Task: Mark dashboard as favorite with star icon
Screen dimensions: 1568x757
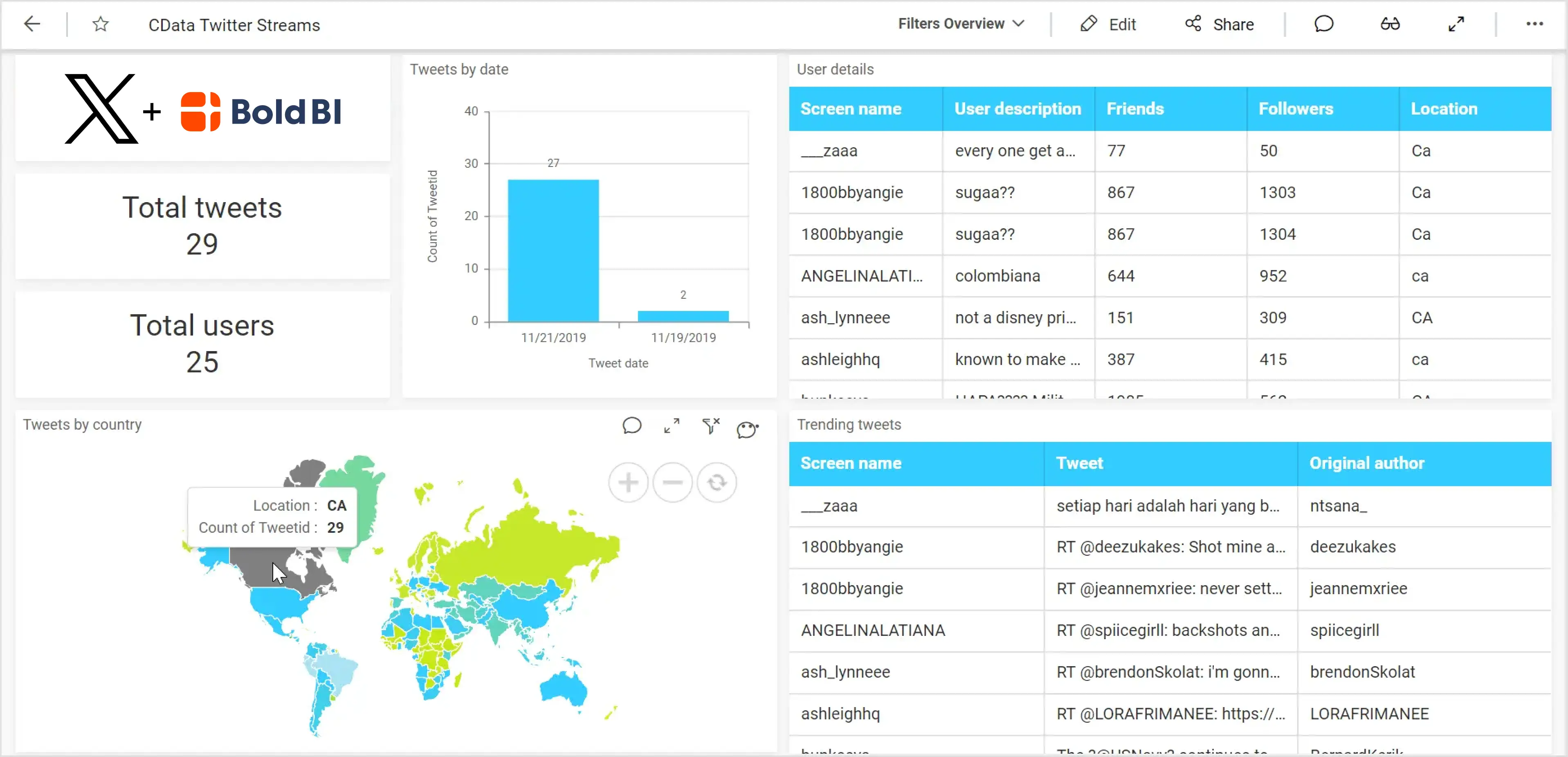Action: [101, 25]
